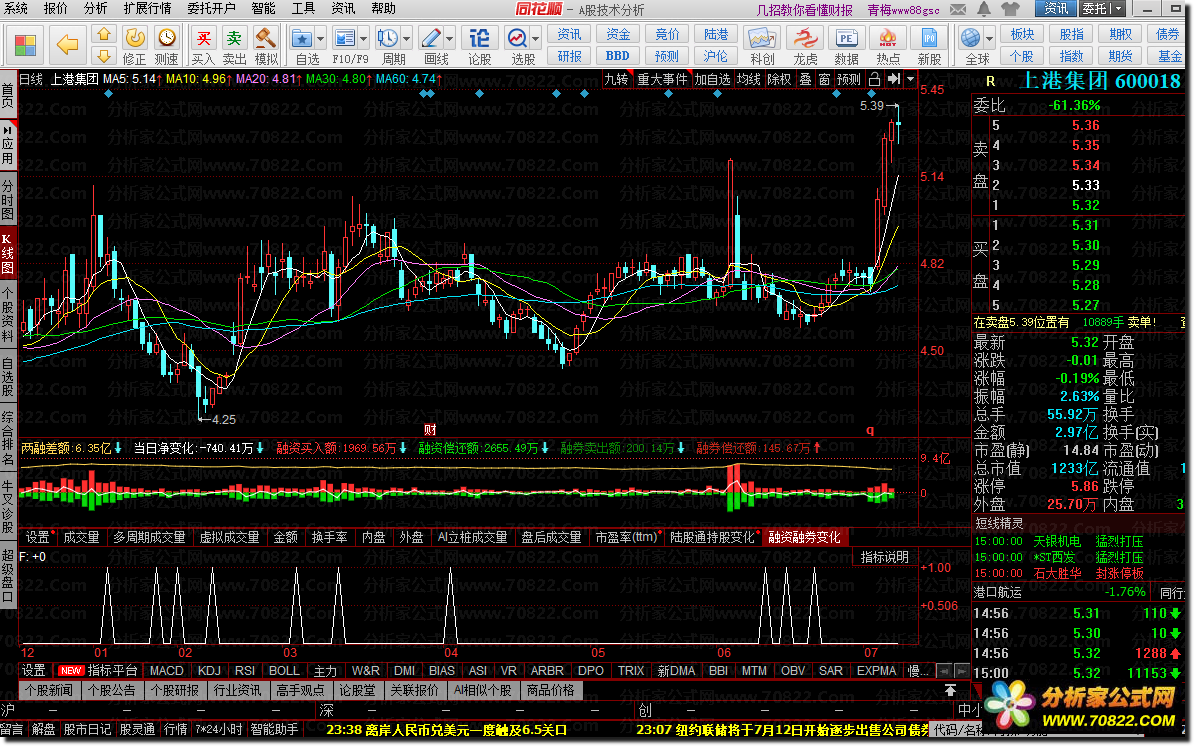Click the 加自选 button

pyautogui.click(x=712, y=80)
